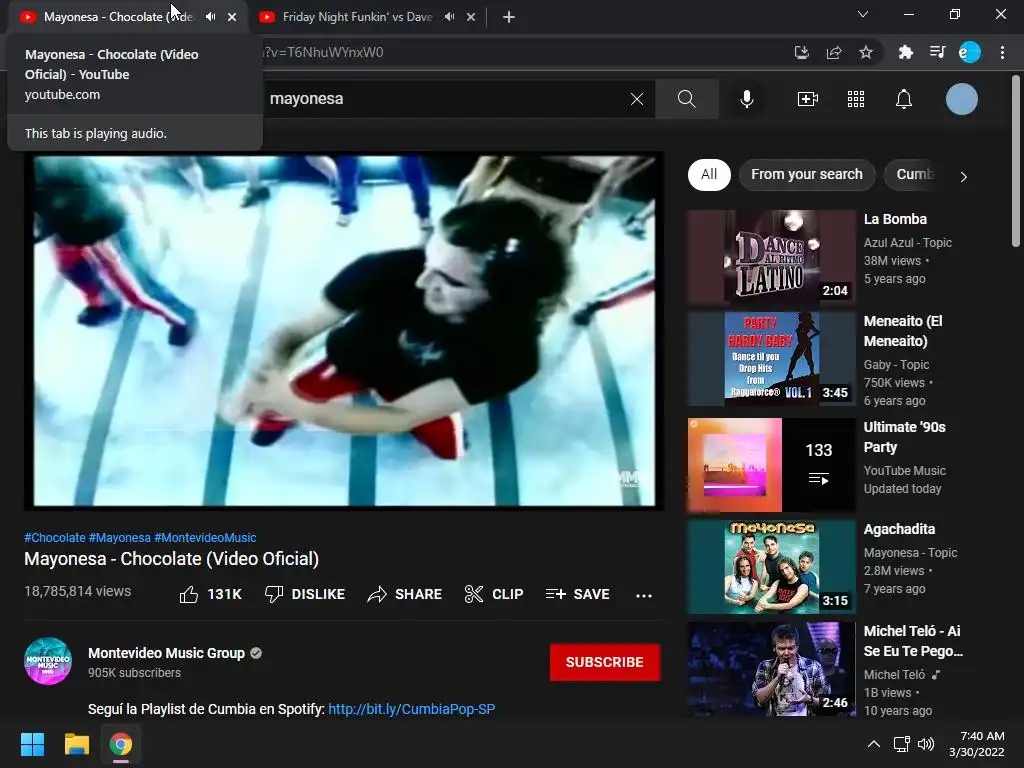The image size is (1024, 768).
Task: Open the Michel Teló video thumbnail
Action: click(771, 669)
